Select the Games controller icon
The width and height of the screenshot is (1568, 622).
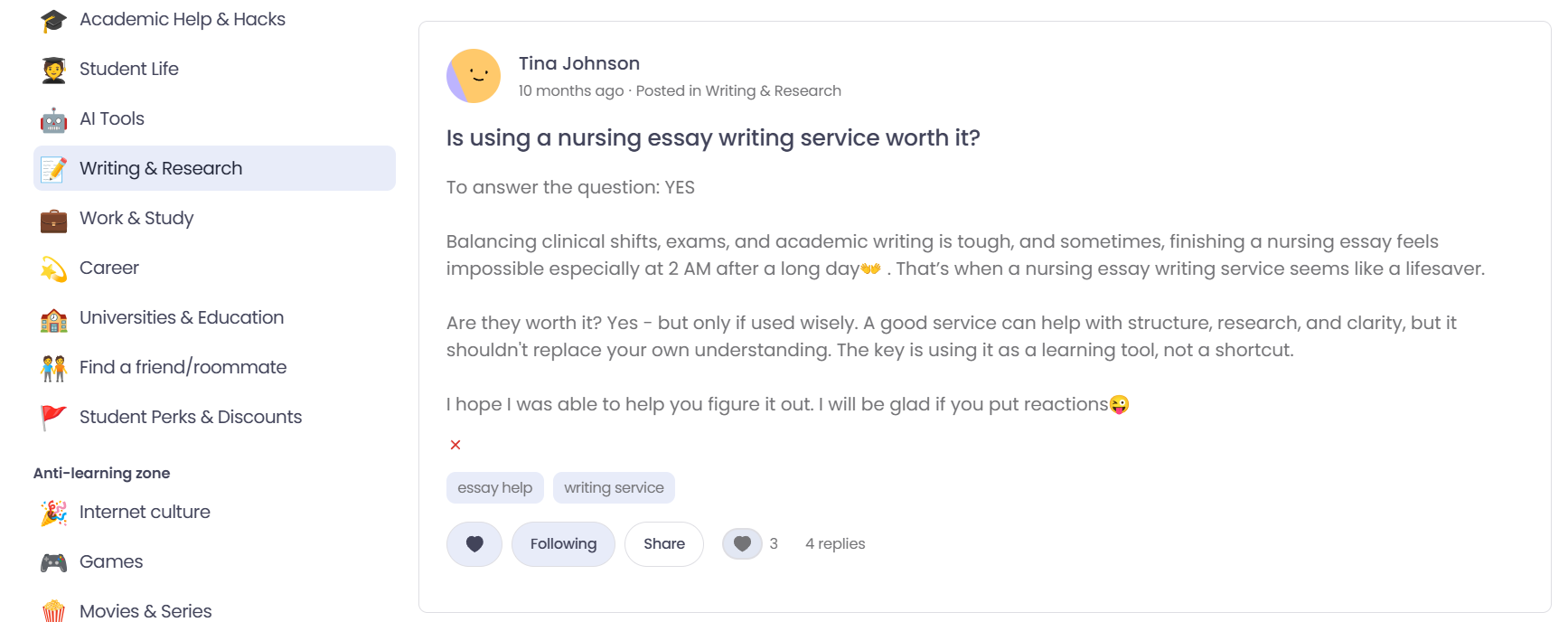52,561
